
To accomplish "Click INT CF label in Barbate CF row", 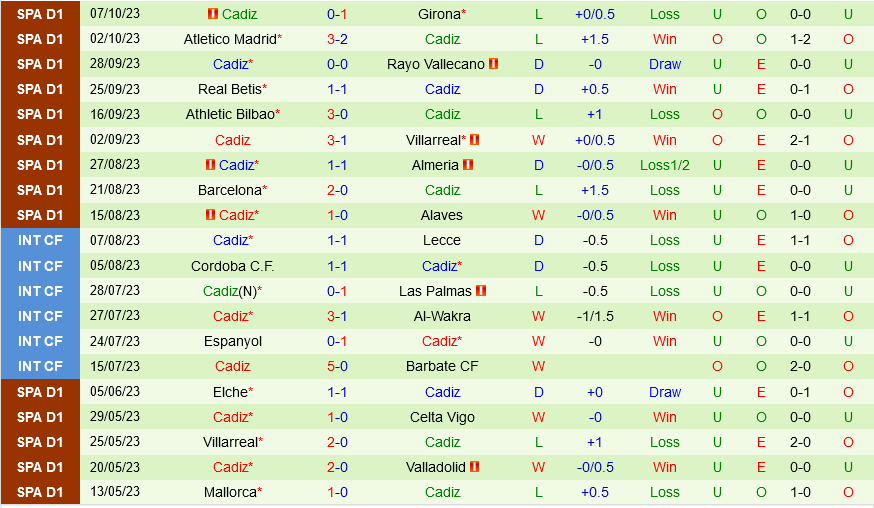I will pyautogui.click(x=40, y=366).
